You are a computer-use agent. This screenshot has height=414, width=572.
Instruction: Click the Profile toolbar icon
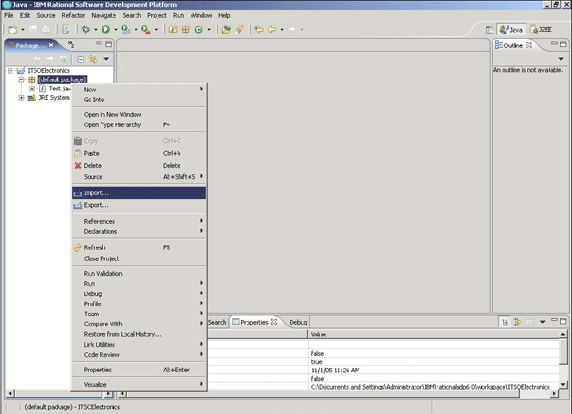125,30
